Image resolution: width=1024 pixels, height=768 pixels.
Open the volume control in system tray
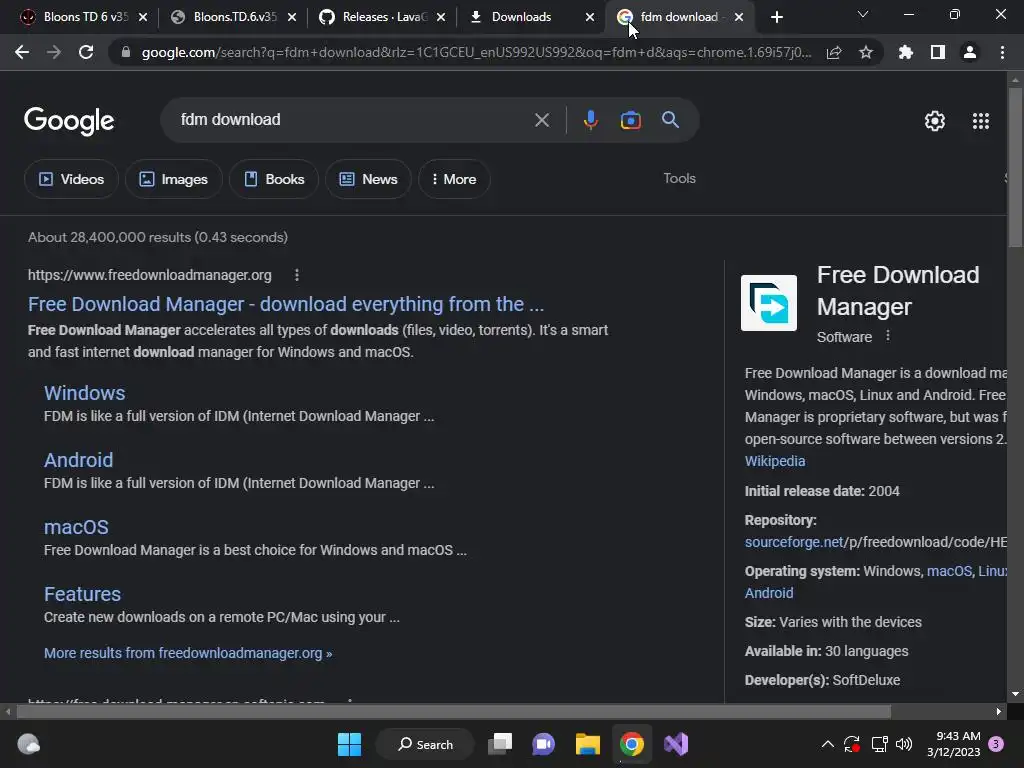904,744
